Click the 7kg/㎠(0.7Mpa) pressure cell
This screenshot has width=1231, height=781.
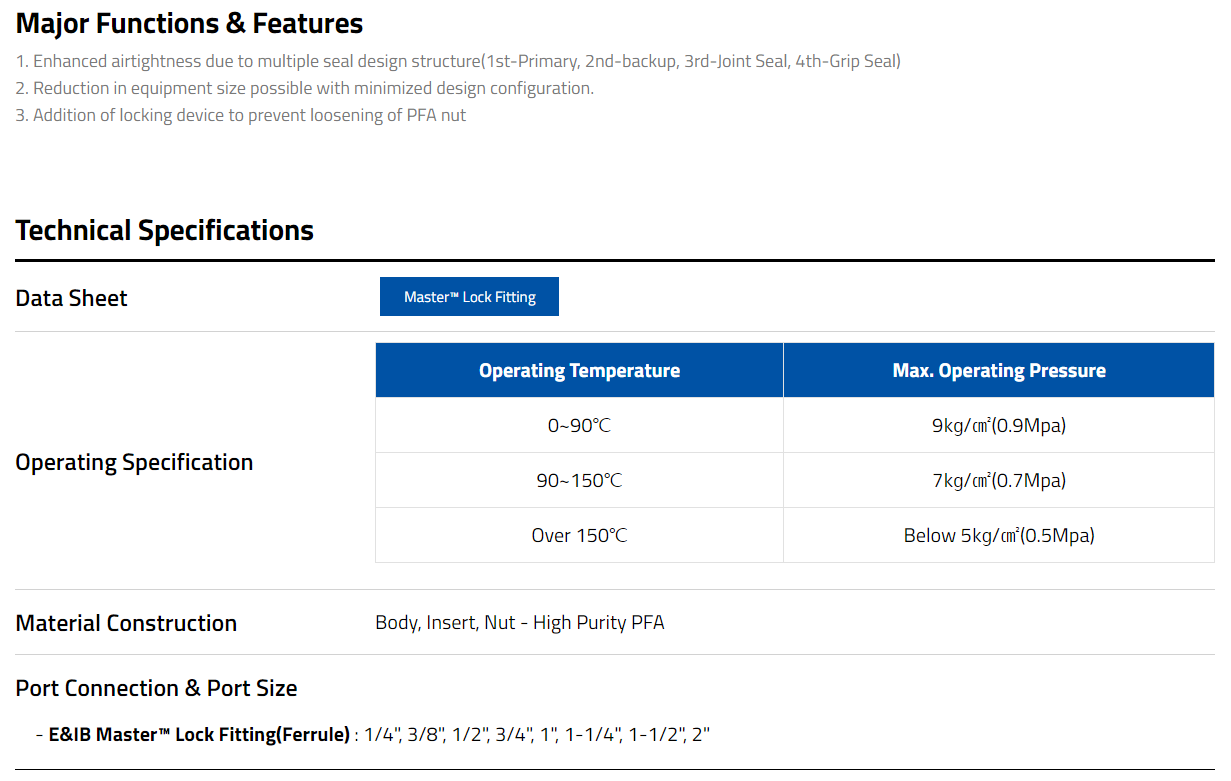(x=999, y=480)
